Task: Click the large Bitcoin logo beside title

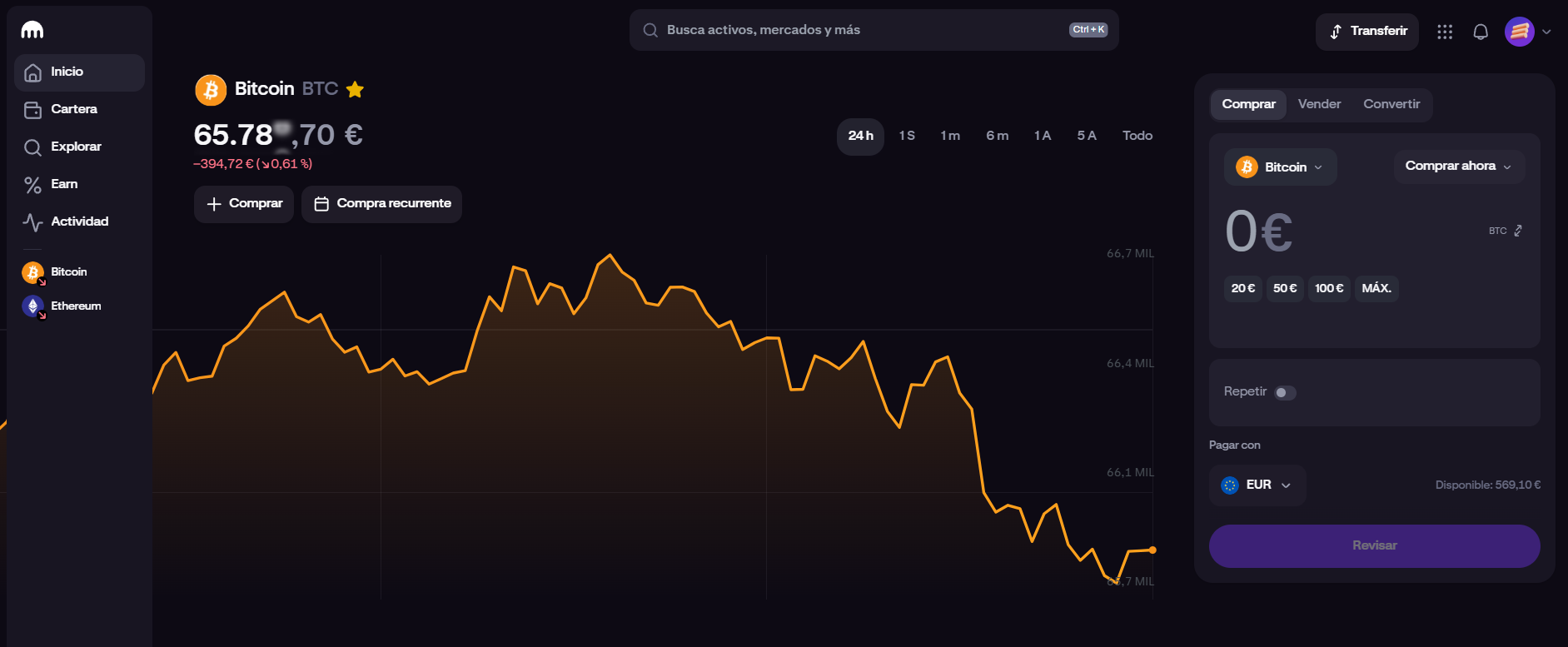Action: coord(211,90)
